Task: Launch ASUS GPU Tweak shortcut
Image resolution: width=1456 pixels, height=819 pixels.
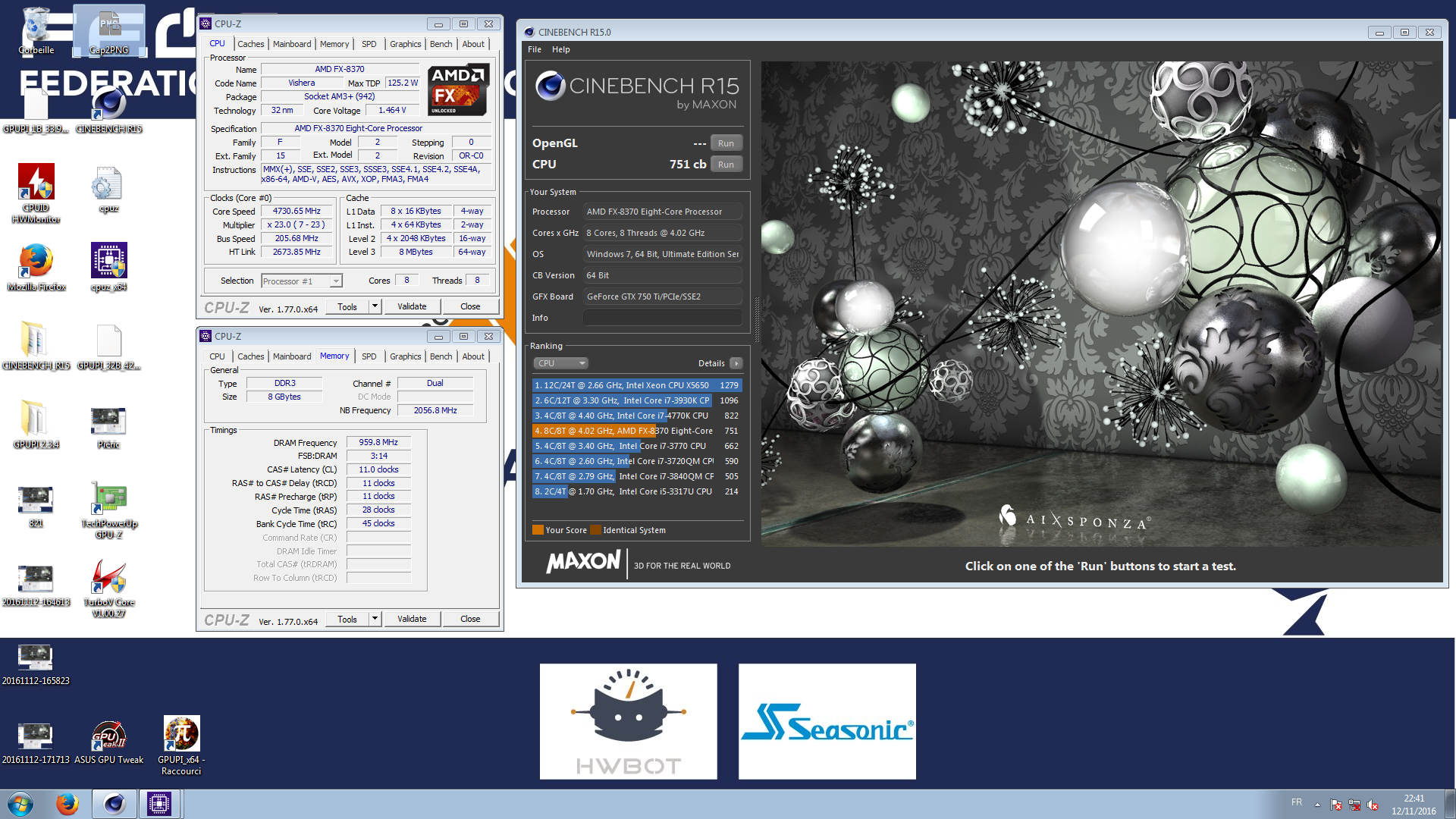Action: 108,742
